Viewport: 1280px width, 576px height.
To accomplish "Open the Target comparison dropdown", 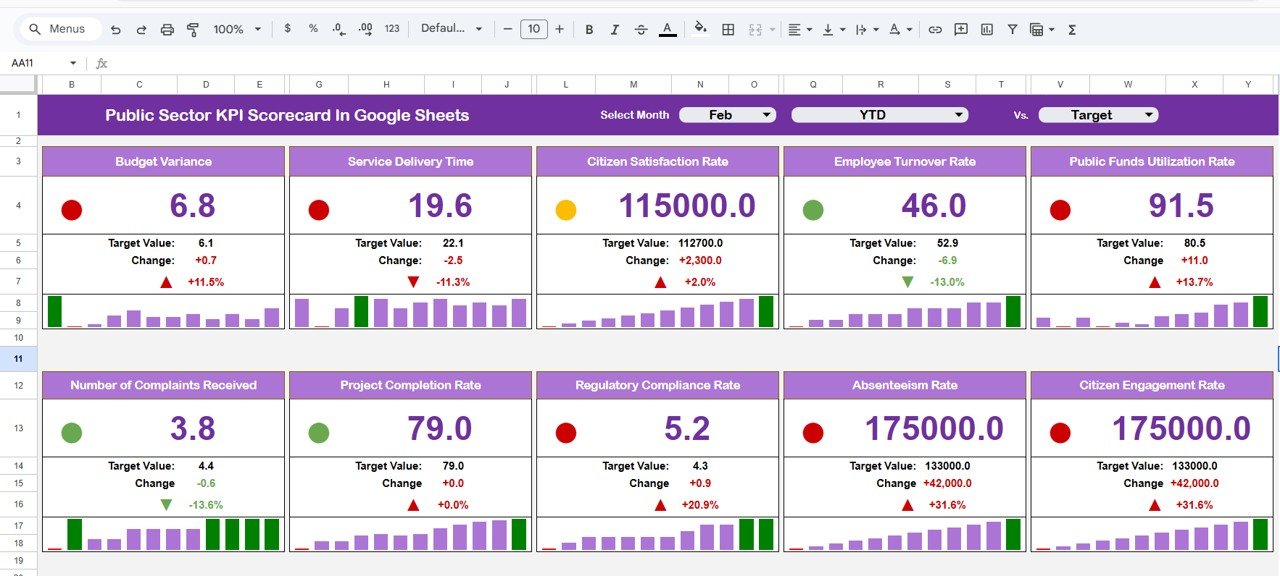I will pyautogui.click(x=1097, y=114).
